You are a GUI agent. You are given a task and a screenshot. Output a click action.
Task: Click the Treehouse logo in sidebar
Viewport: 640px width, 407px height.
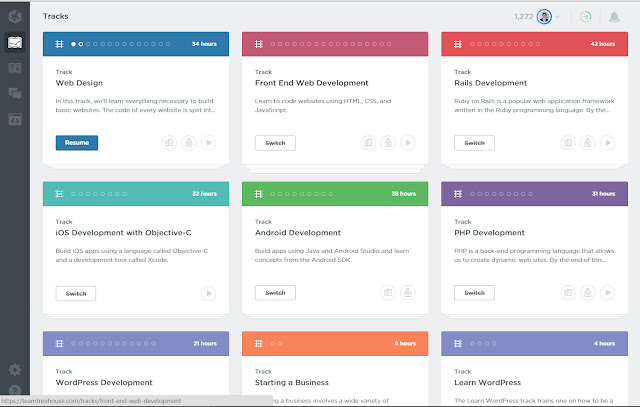point(15,16)
